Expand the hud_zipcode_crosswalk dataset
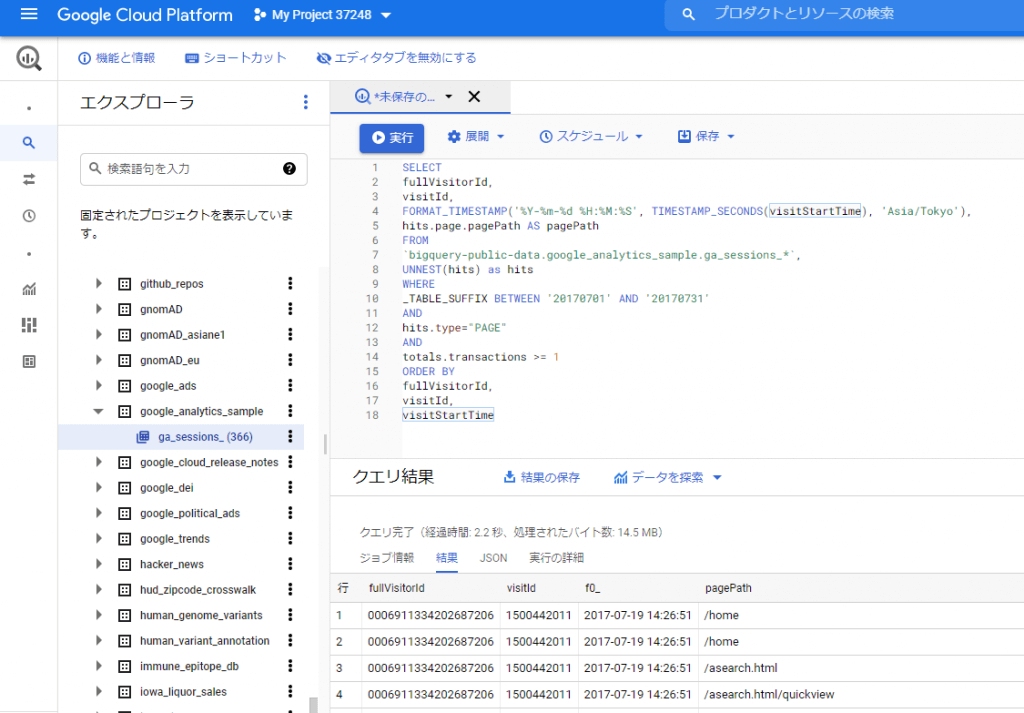The width and height of the screenshot is (1024, 713). click(99, 589)
